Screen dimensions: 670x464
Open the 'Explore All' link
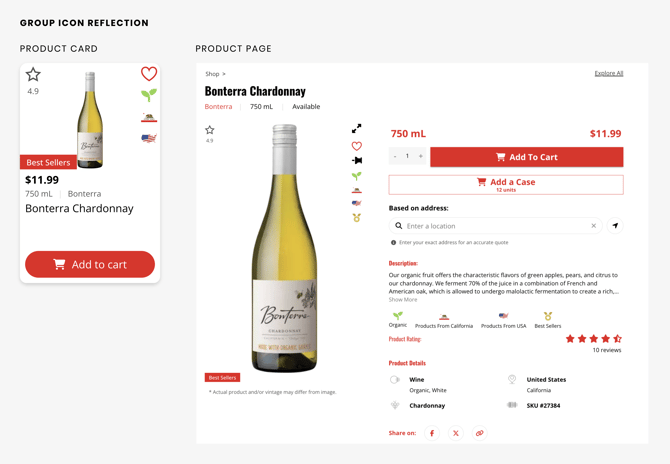[x=608, y=73]
